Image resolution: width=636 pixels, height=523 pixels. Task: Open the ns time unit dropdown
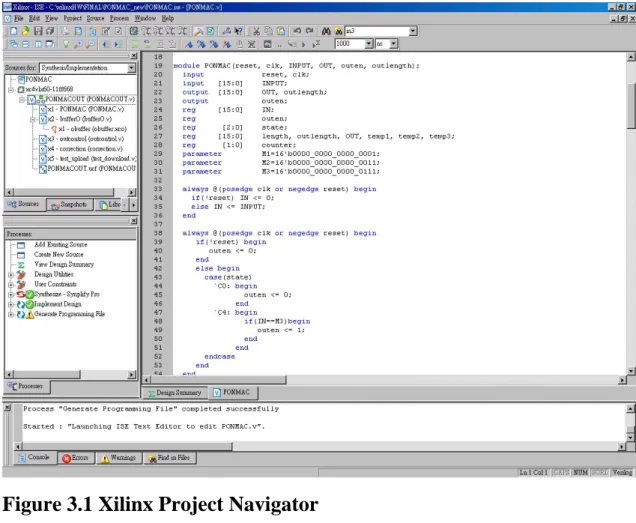click(x=393, y=44)
